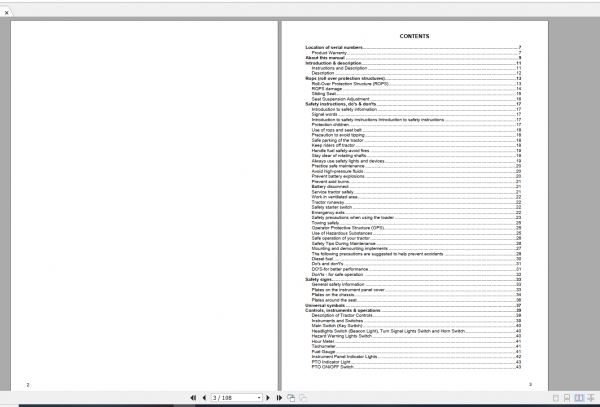This screenshot has width=600, height=407.
Task: Jump to the last page
Action: [x=279, y=398]
